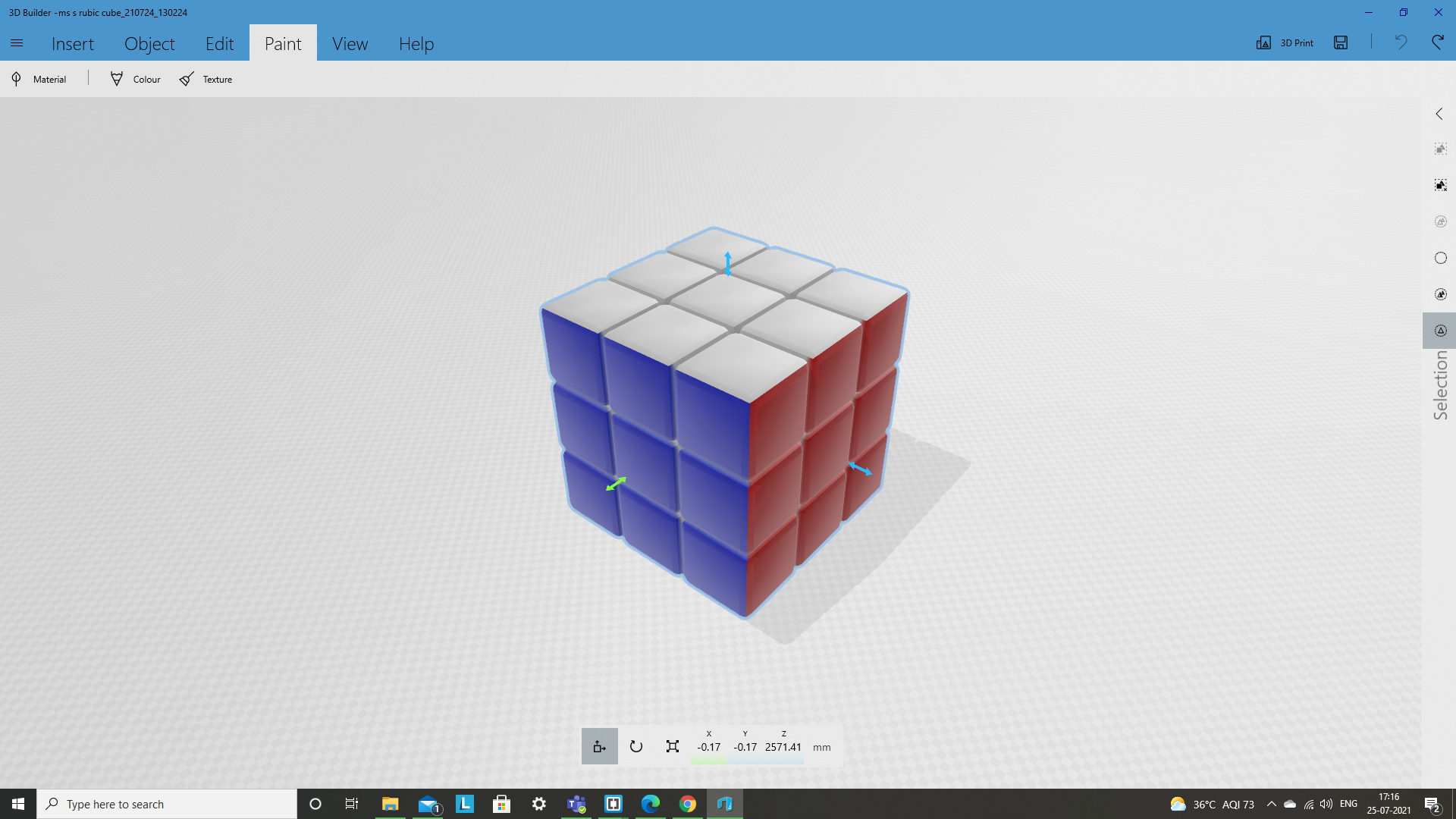The height and width of the screenshot is (819, 1456).
Task: Click the Undo arrow
Action: [1401, 42]
